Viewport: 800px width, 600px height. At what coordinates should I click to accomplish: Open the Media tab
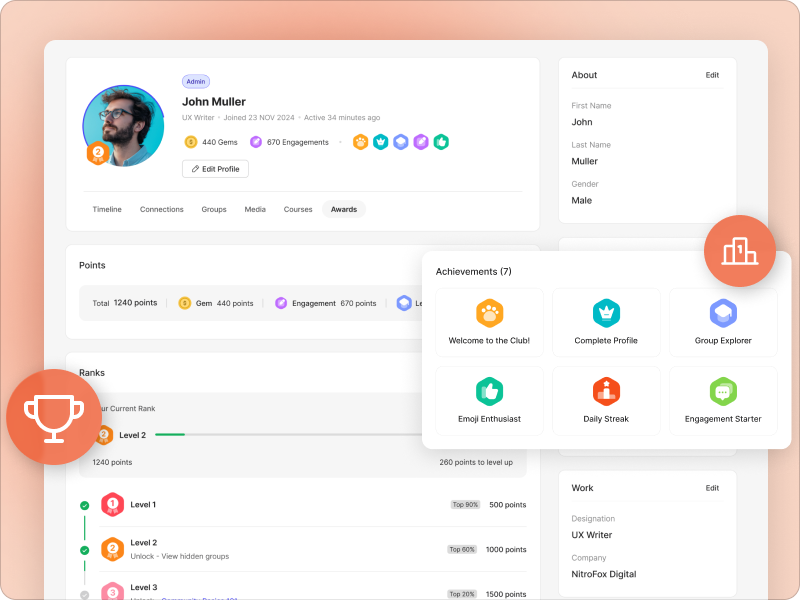tap(255, 209)
